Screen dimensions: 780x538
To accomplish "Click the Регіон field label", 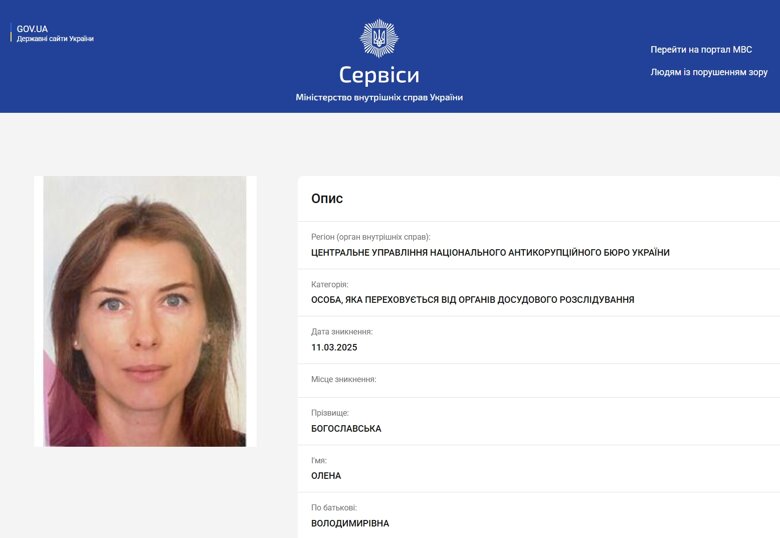I will pyautogui.click(x=371, y=237).
